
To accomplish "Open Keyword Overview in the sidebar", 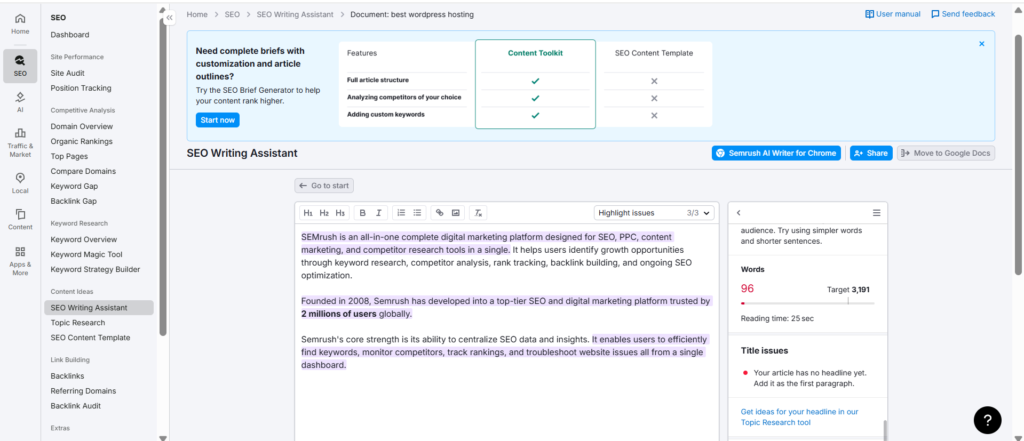I will coord(84,240).
